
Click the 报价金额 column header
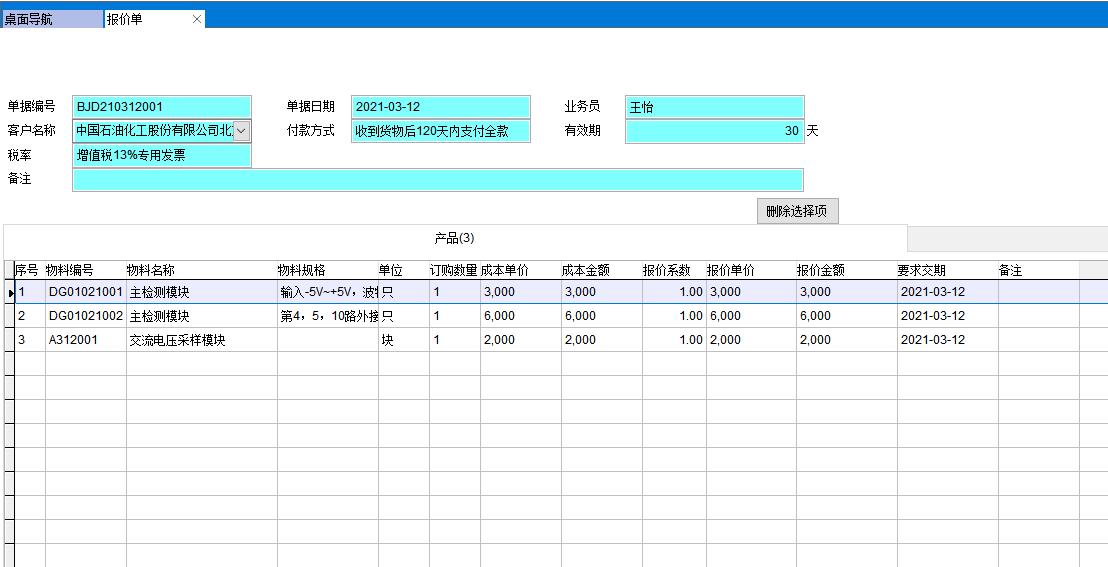821,271
